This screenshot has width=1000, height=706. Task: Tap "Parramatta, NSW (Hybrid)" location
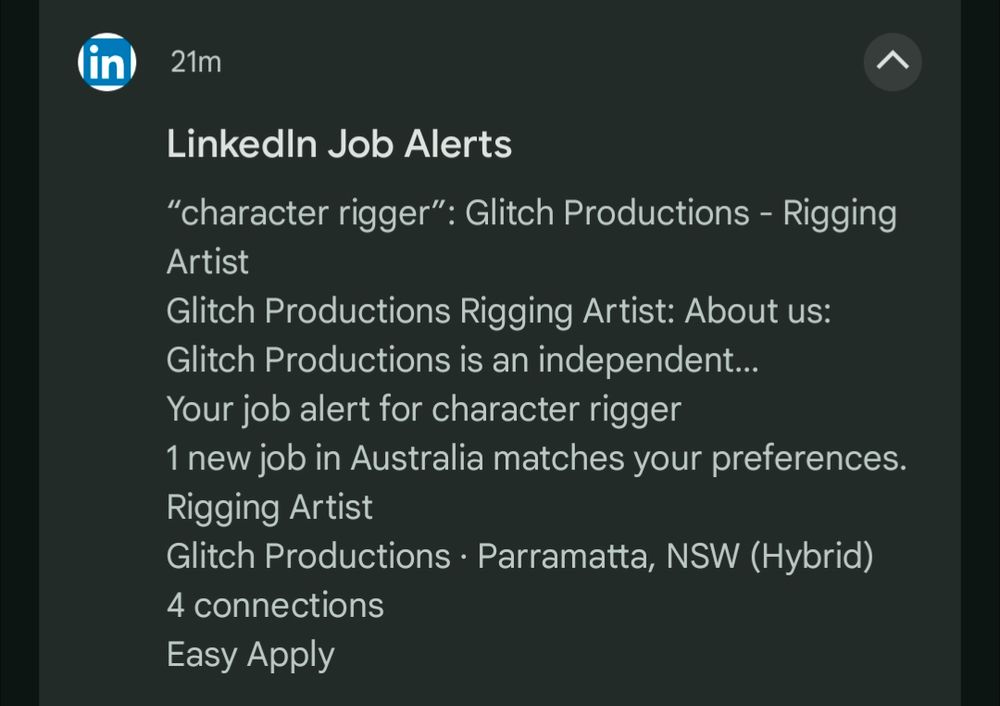coord(675,556)
